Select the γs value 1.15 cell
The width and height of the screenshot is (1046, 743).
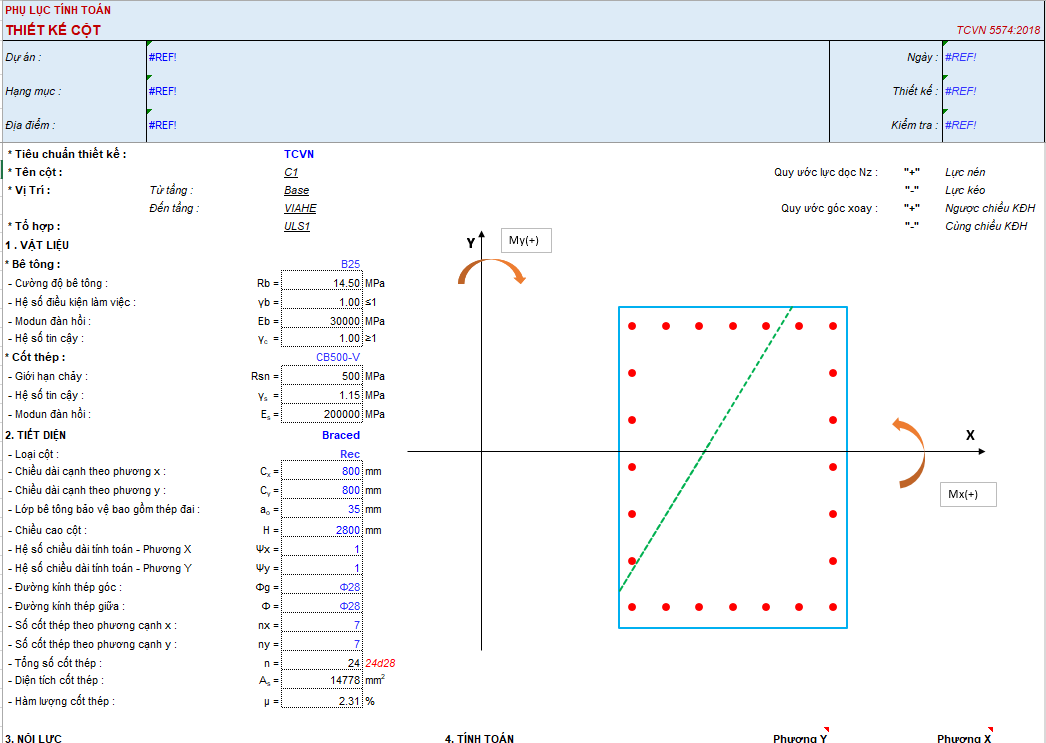coord(322,395)
